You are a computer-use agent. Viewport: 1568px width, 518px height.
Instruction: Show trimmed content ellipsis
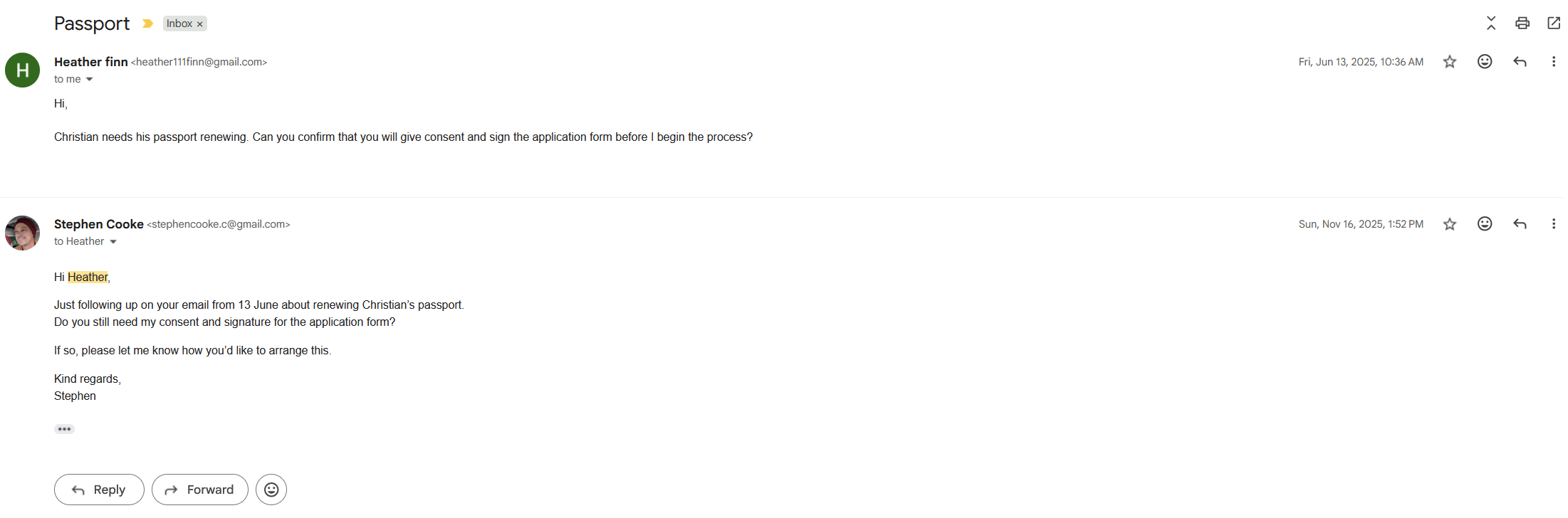coord(64,429)
